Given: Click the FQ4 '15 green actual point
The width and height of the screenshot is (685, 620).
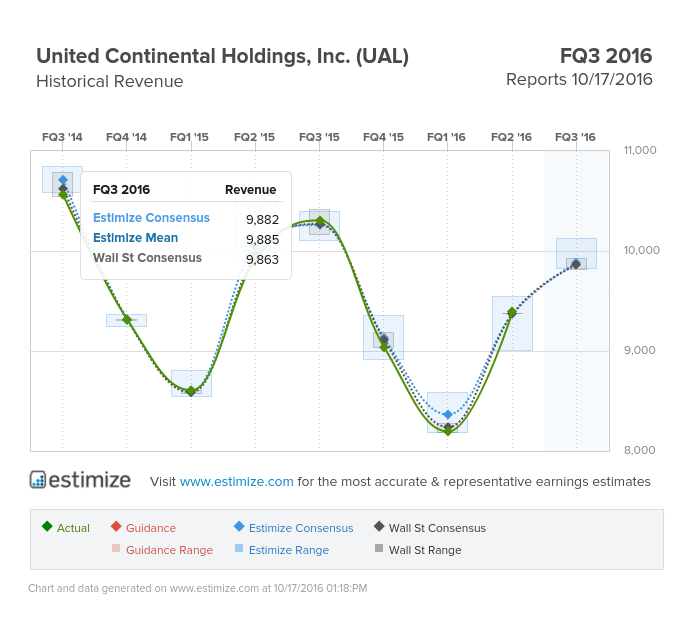Looking at the screenshot, I should pyautogui.click(x=384, y=347).
